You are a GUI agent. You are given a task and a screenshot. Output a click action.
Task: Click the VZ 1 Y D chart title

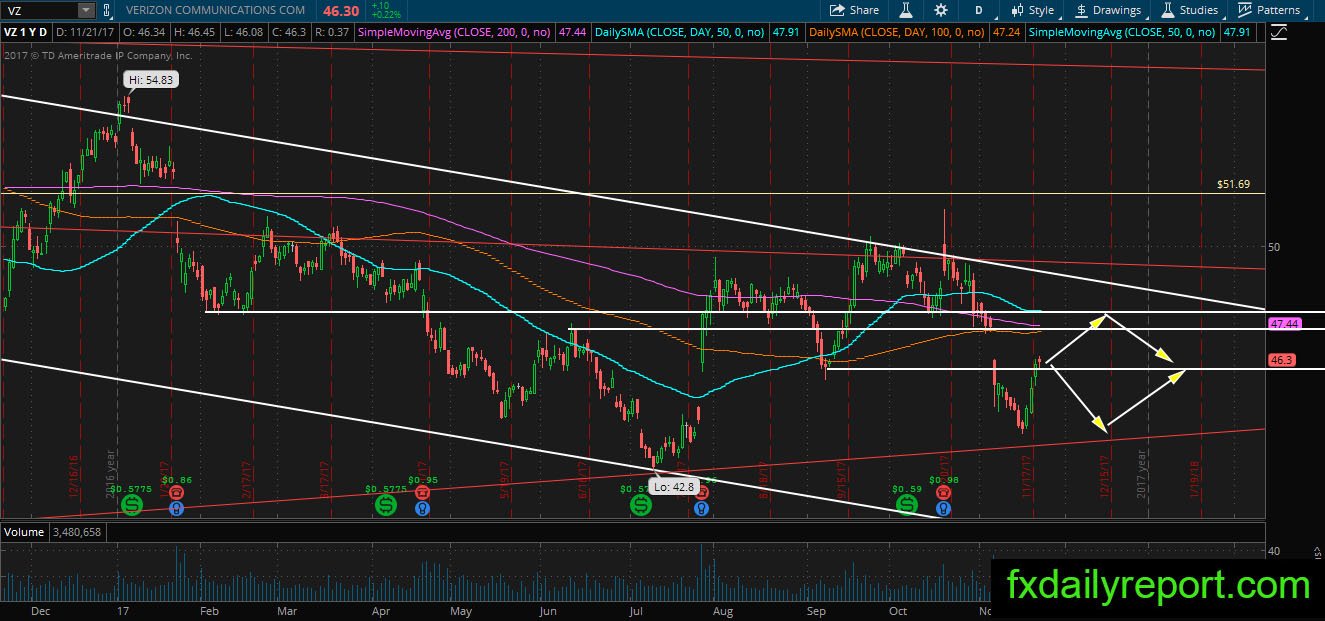(x=28, y=32)
